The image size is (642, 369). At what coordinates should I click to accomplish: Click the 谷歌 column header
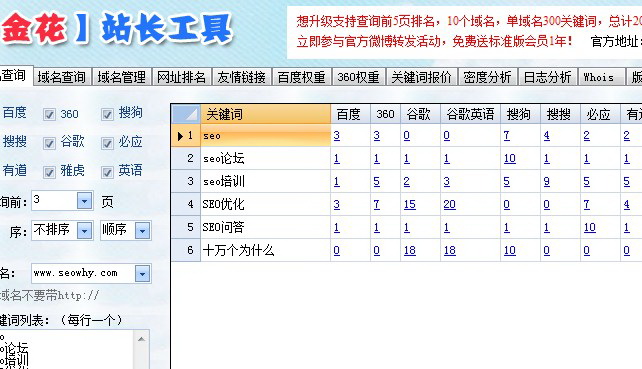click(420, 114)
